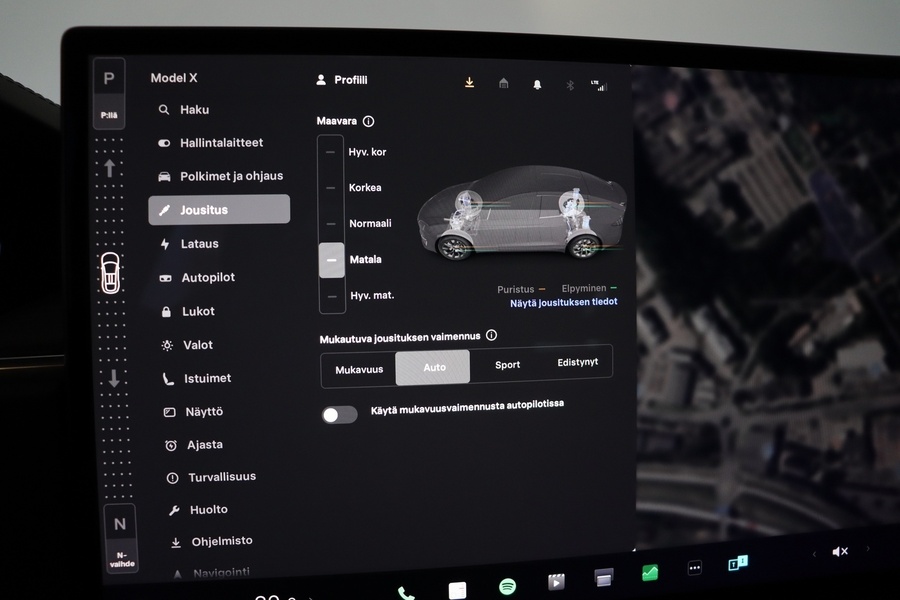Open Maavara info tooltip button
Screen dimensions: 900x600
[x=368, y=121]
